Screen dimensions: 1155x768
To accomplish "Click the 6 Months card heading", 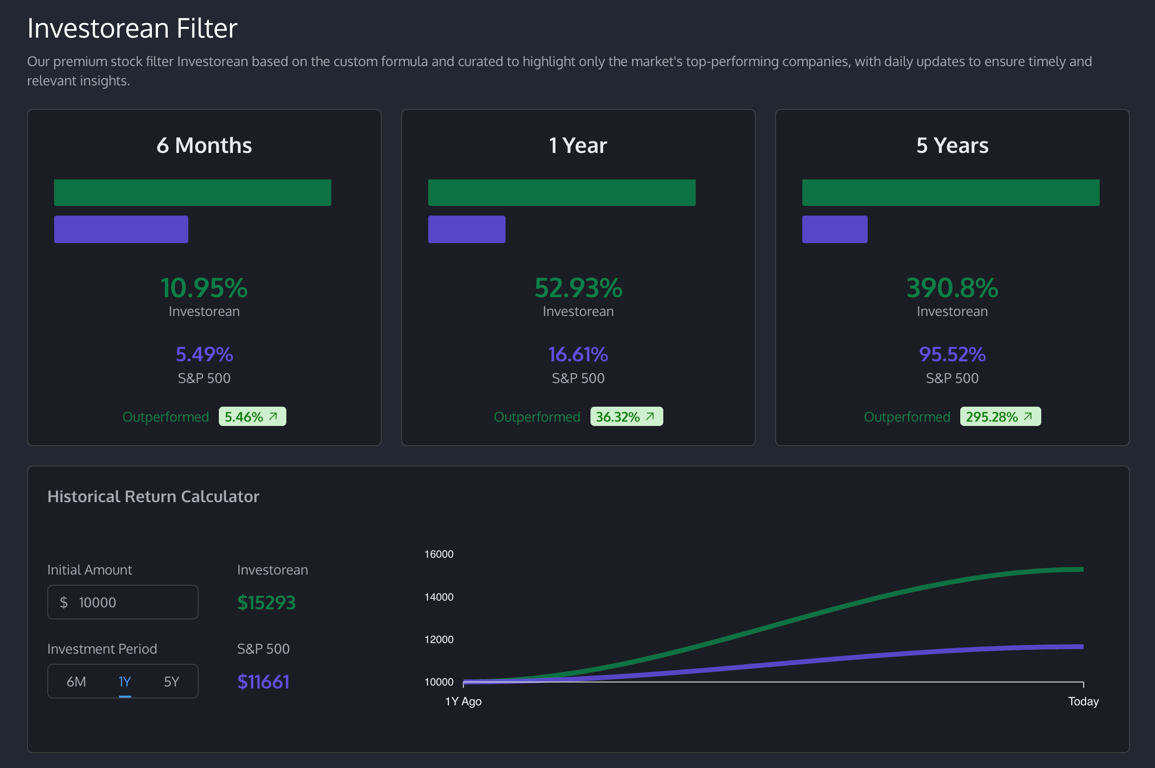I will [x=204, y=145].
